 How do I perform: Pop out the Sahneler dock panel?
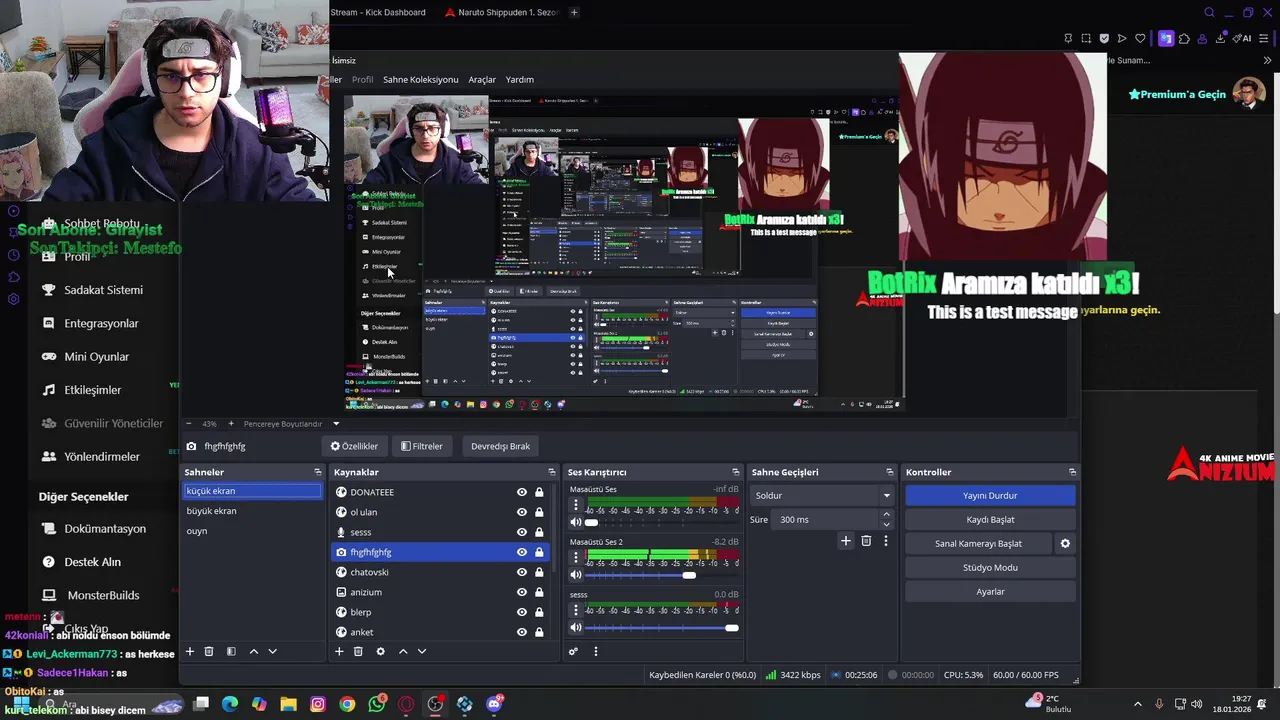click(x=318, y=472)
